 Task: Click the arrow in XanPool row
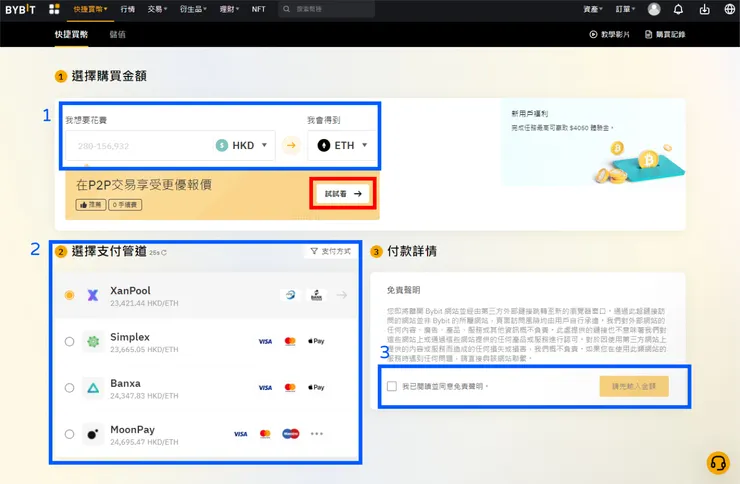click(342, 295)
